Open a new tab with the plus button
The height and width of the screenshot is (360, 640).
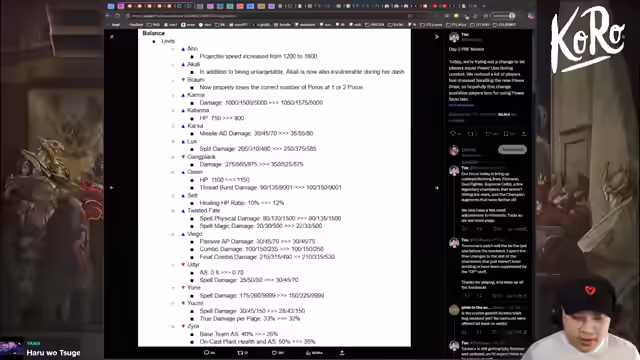(484, 6)
